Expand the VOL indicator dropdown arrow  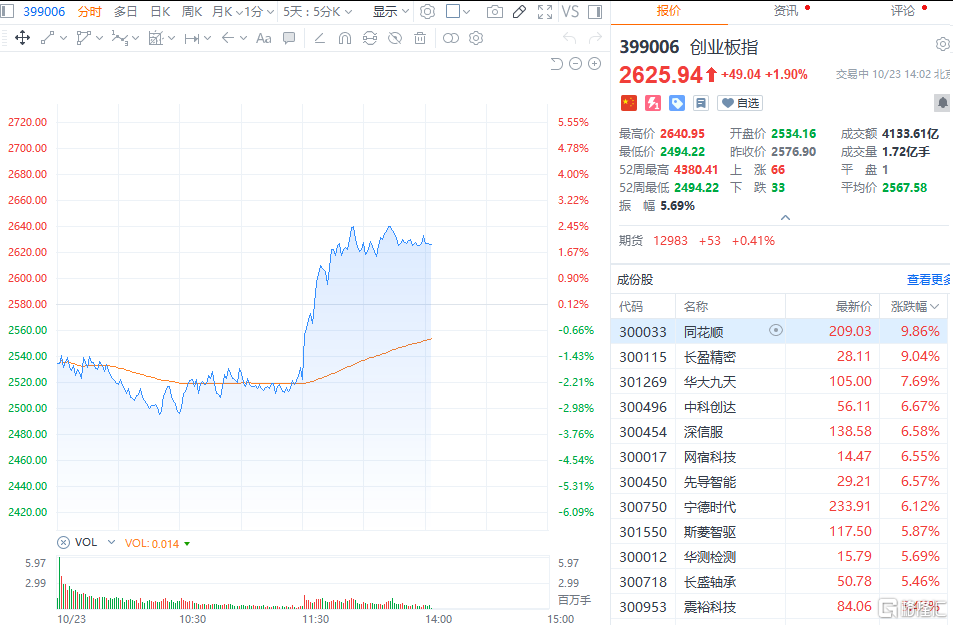click(111, 542)
